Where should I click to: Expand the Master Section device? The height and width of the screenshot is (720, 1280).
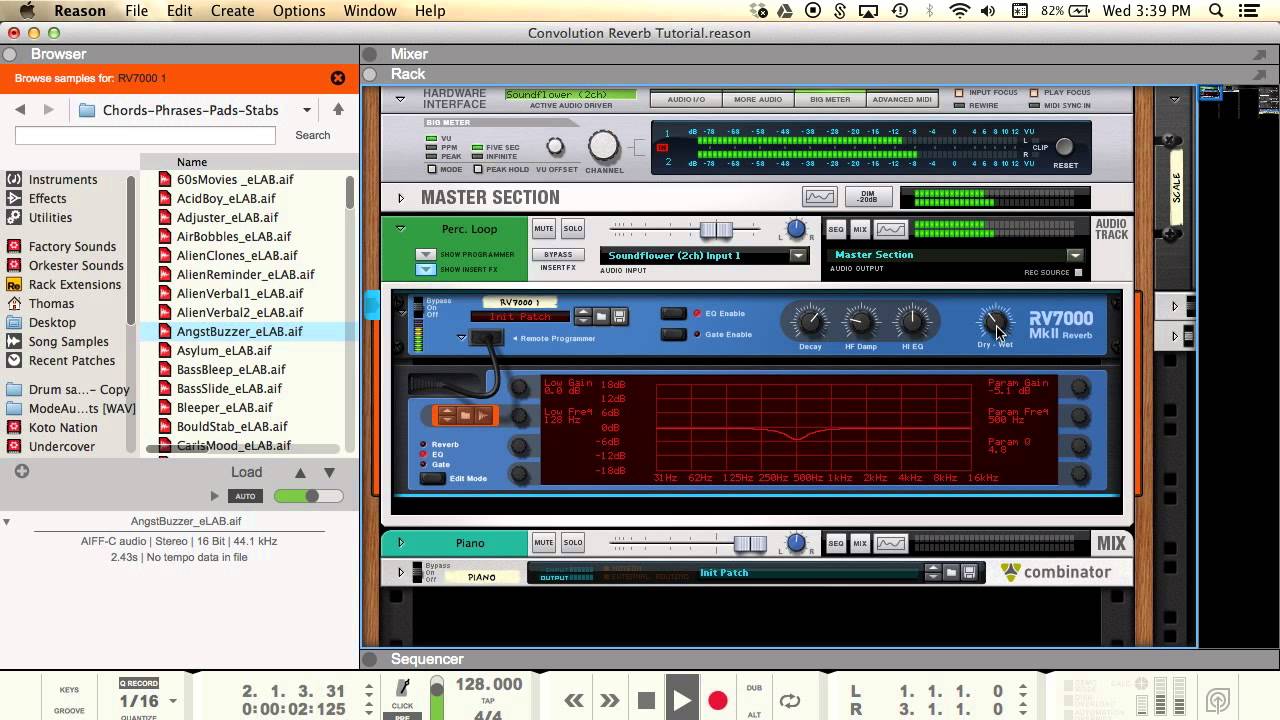[401, 198]
